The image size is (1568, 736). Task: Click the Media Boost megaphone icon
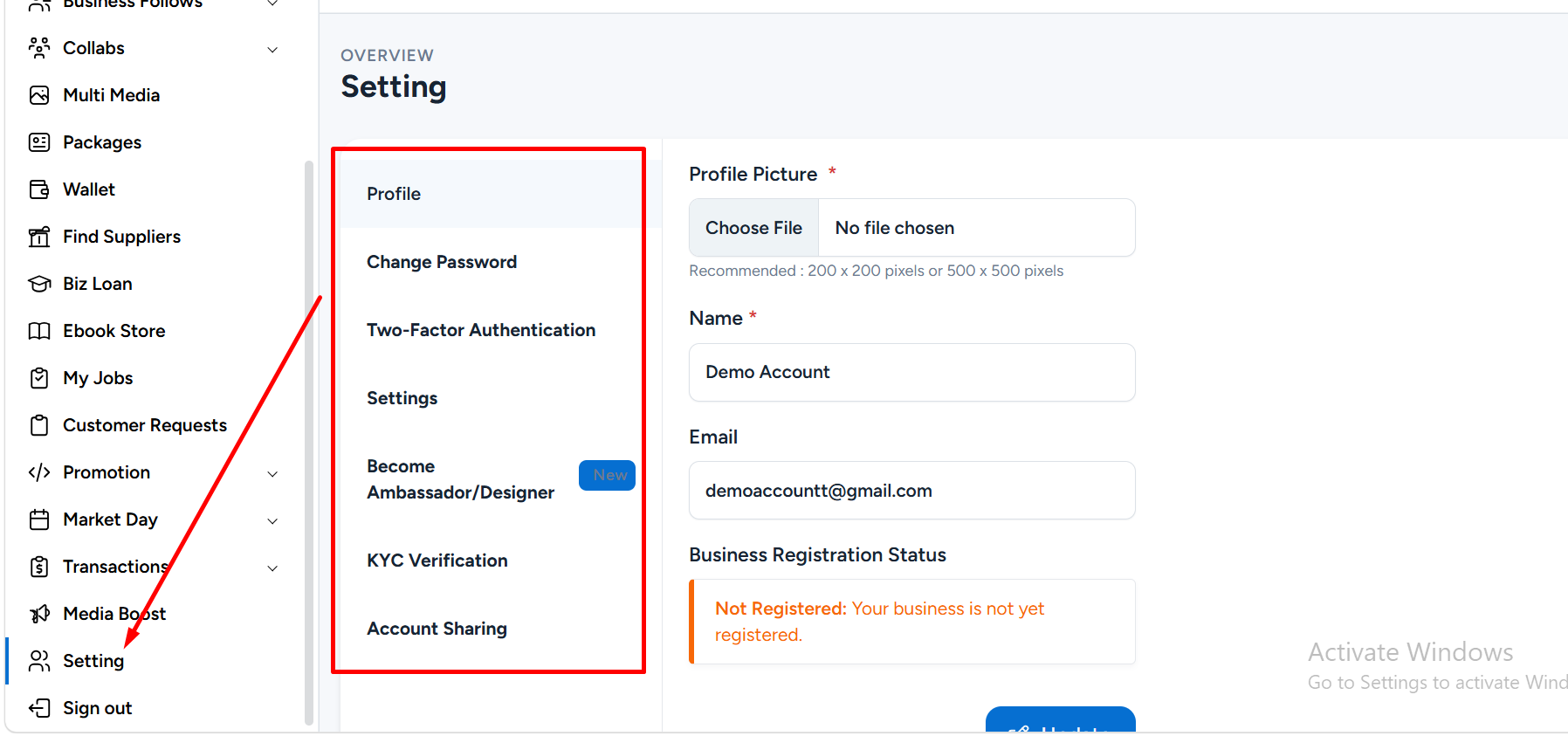pos(39,614)
